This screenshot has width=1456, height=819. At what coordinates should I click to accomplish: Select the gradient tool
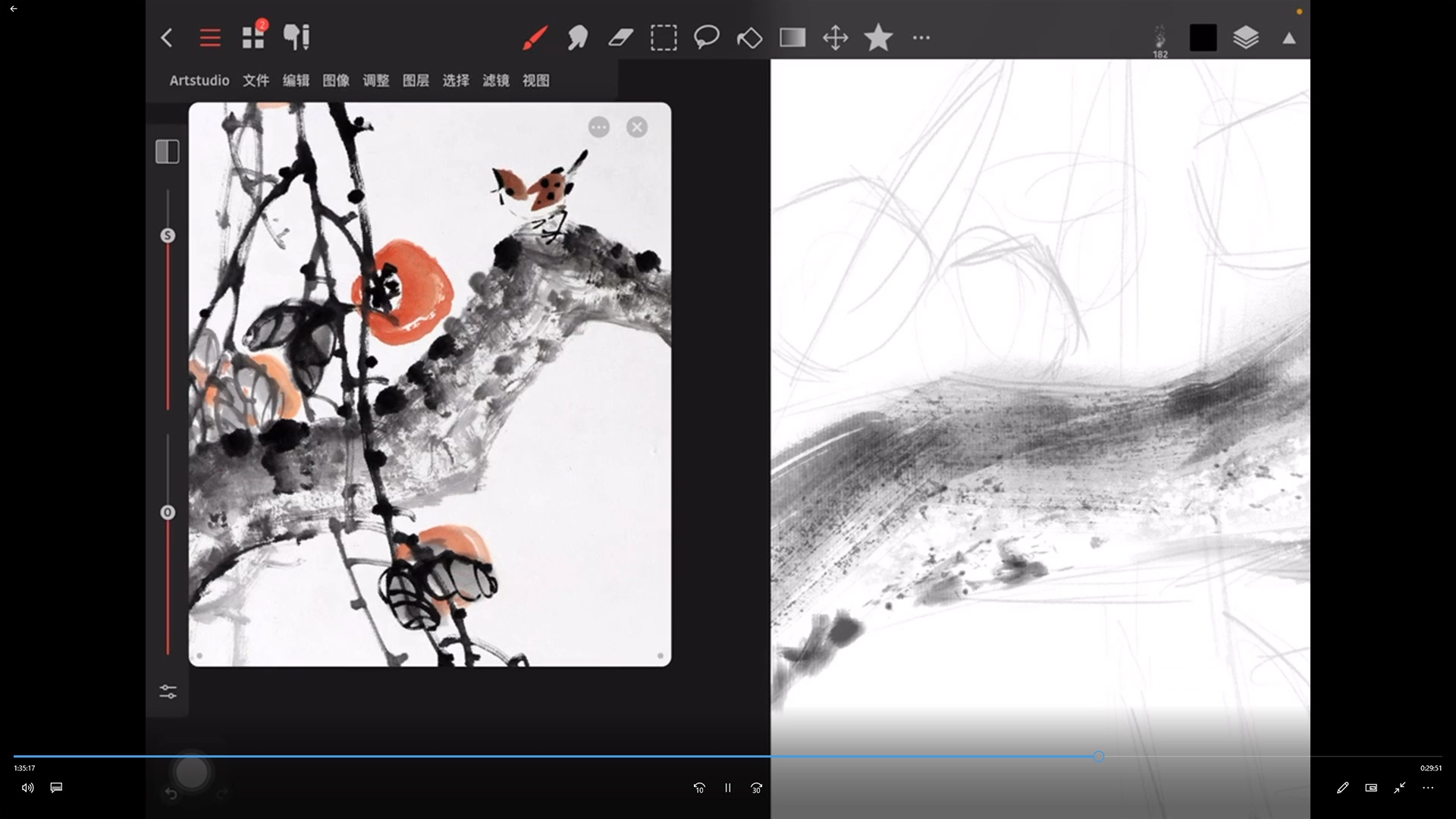coord(792,37)
